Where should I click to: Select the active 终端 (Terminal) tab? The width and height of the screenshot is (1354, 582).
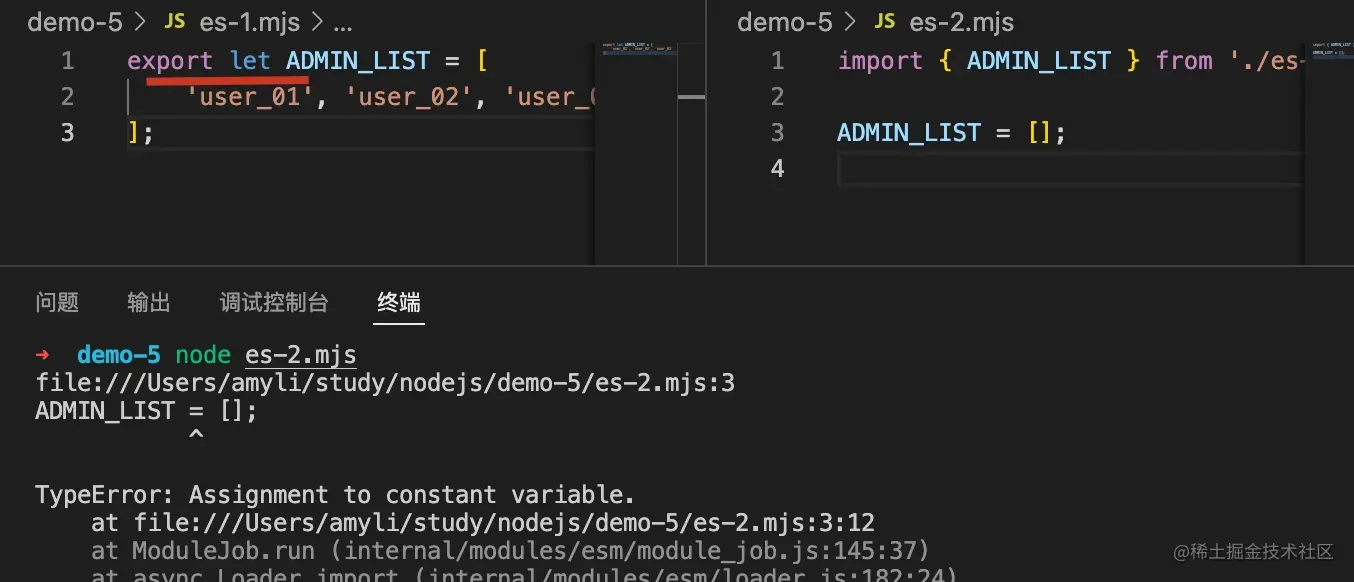coord(398,302)
